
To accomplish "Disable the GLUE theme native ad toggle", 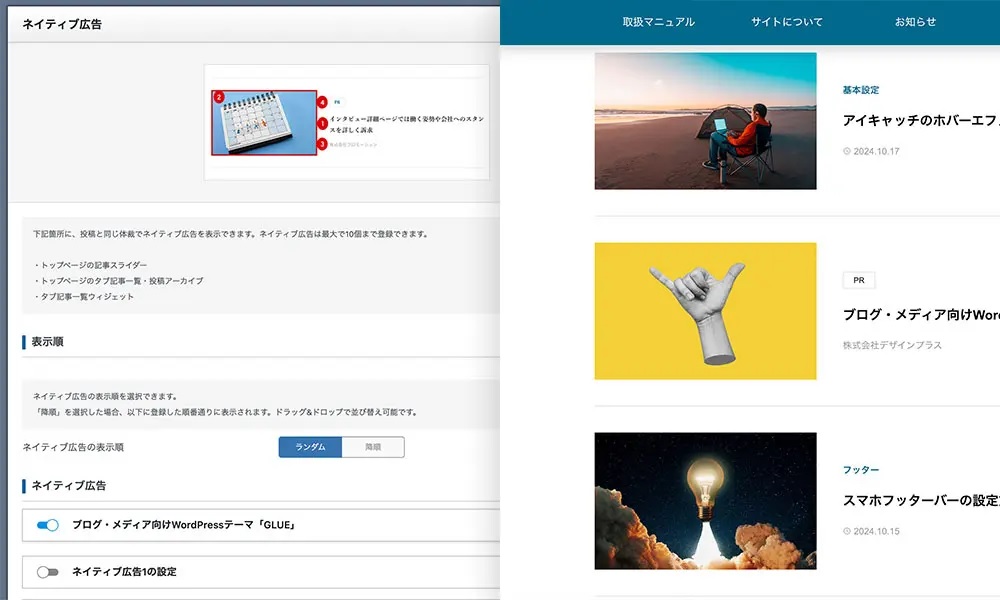I will tap(48, 525).
